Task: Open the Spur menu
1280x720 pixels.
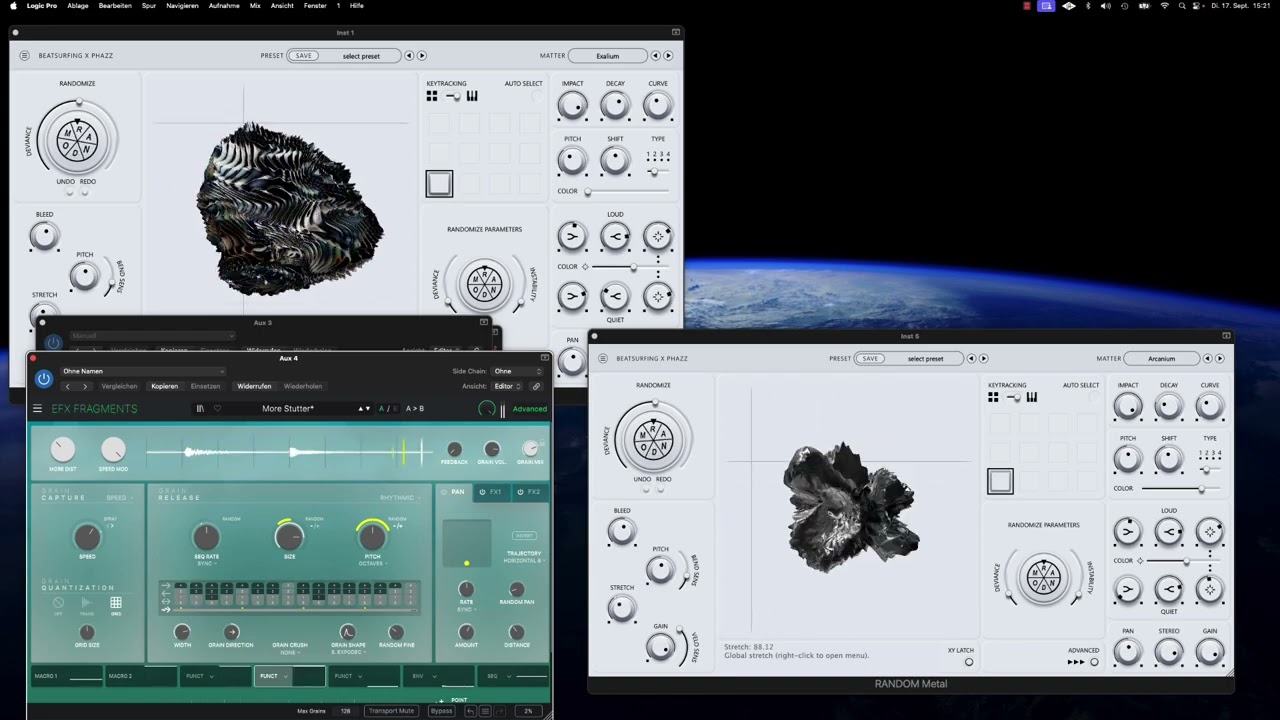Action: pos(149,6)
